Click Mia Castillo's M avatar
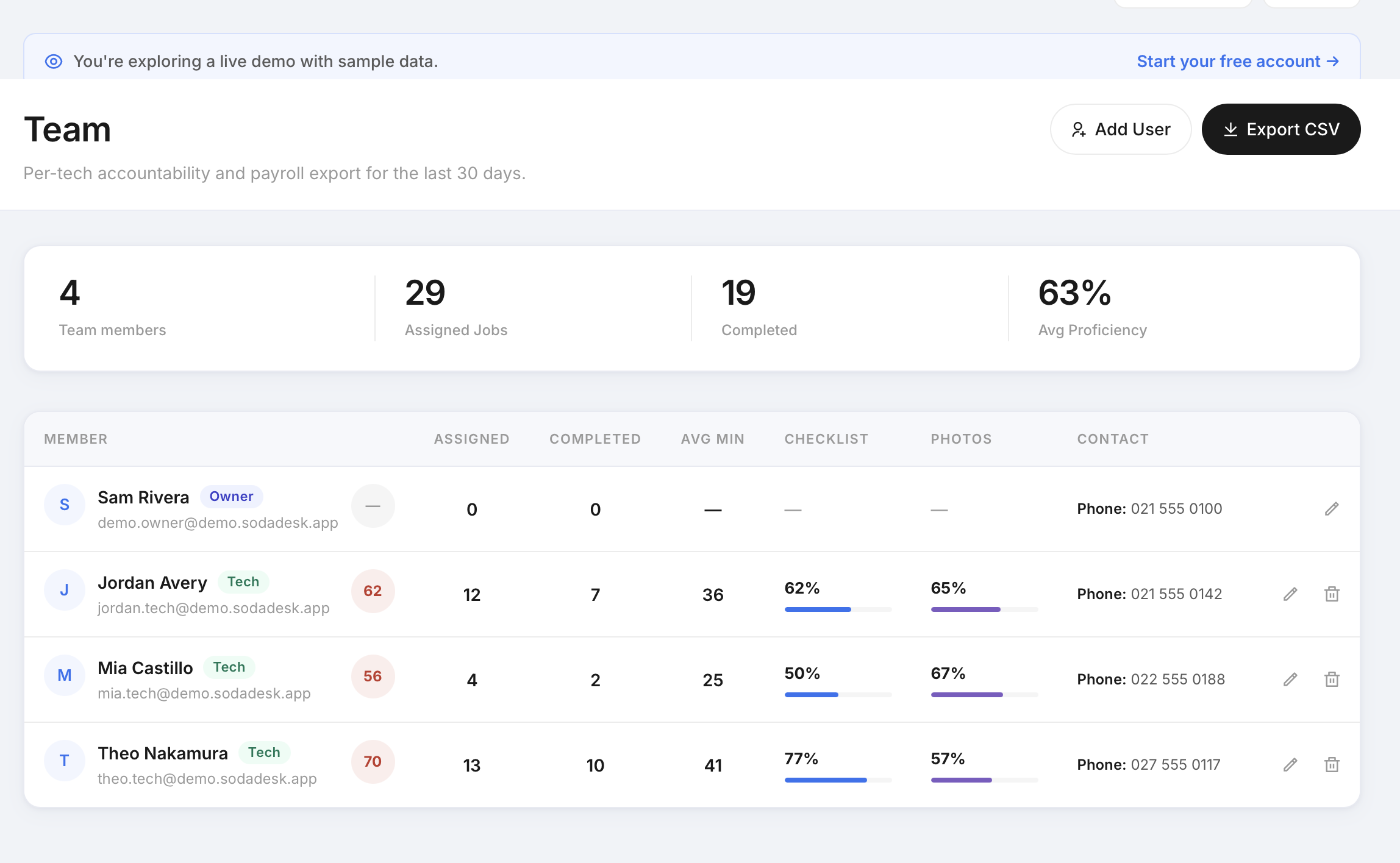 click(x=65, y=676)
